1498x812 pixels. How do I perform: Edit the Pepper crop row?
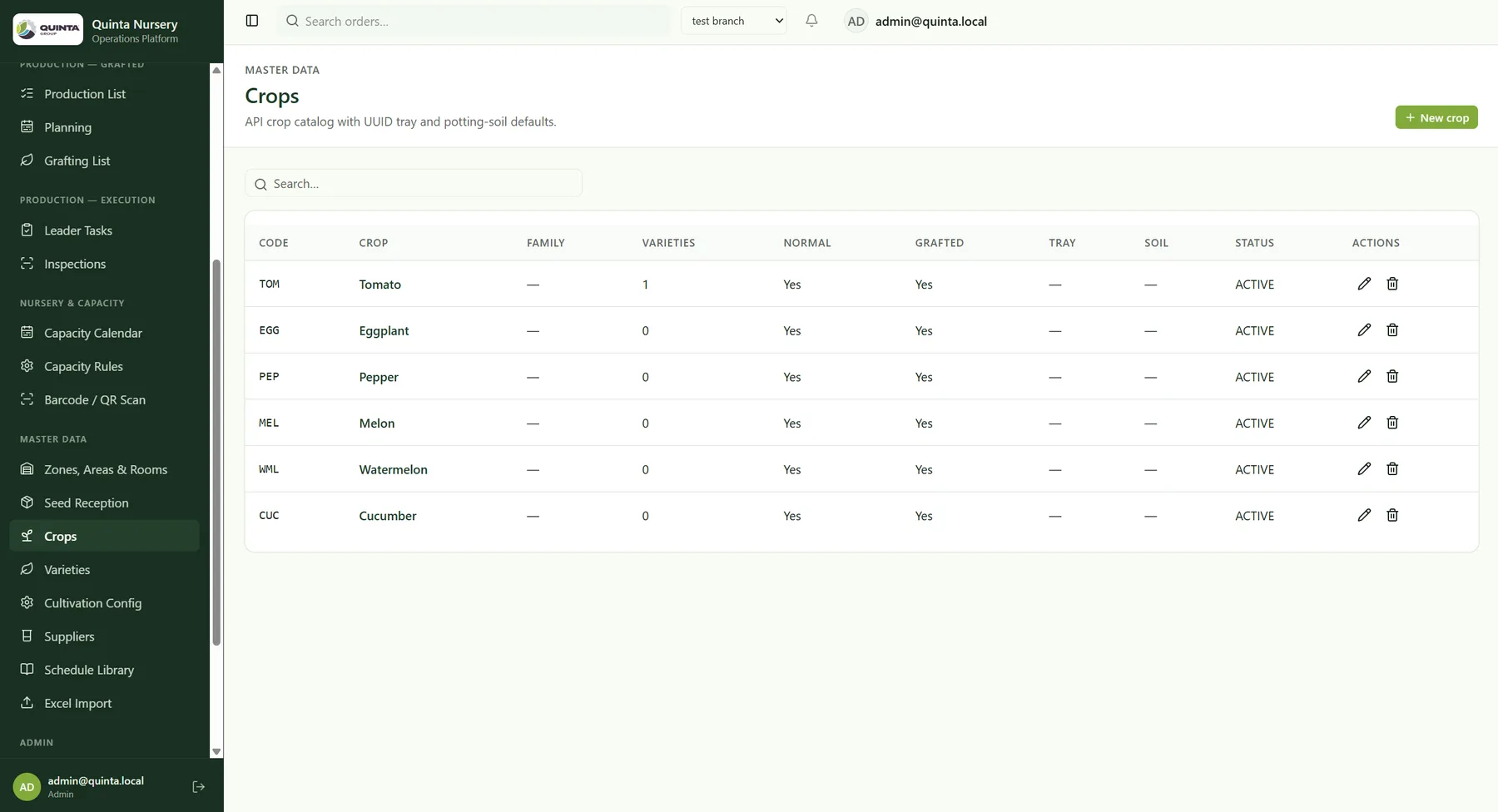coord(1364,376)
